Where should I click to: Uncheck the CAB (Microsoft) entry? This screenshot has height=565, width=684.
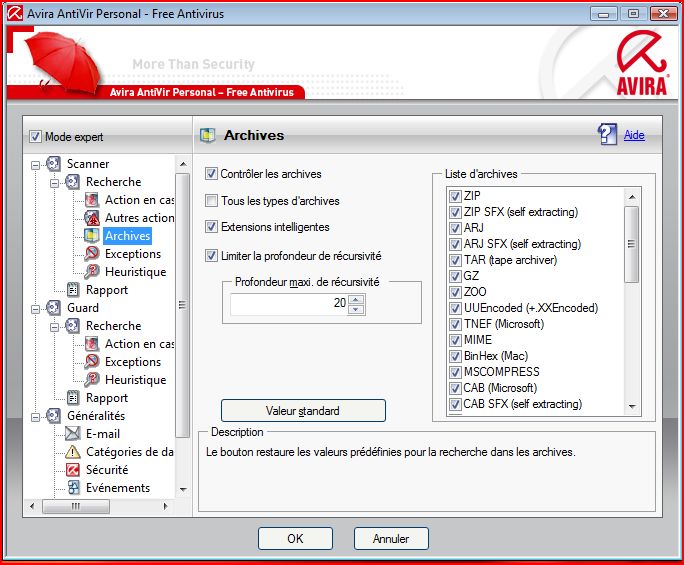click(x=455, y=388)
